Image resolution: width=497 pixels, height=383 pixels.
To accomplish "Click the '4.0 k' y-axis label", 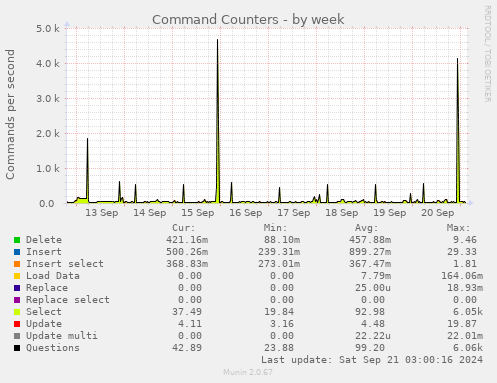I will (48, 63).
